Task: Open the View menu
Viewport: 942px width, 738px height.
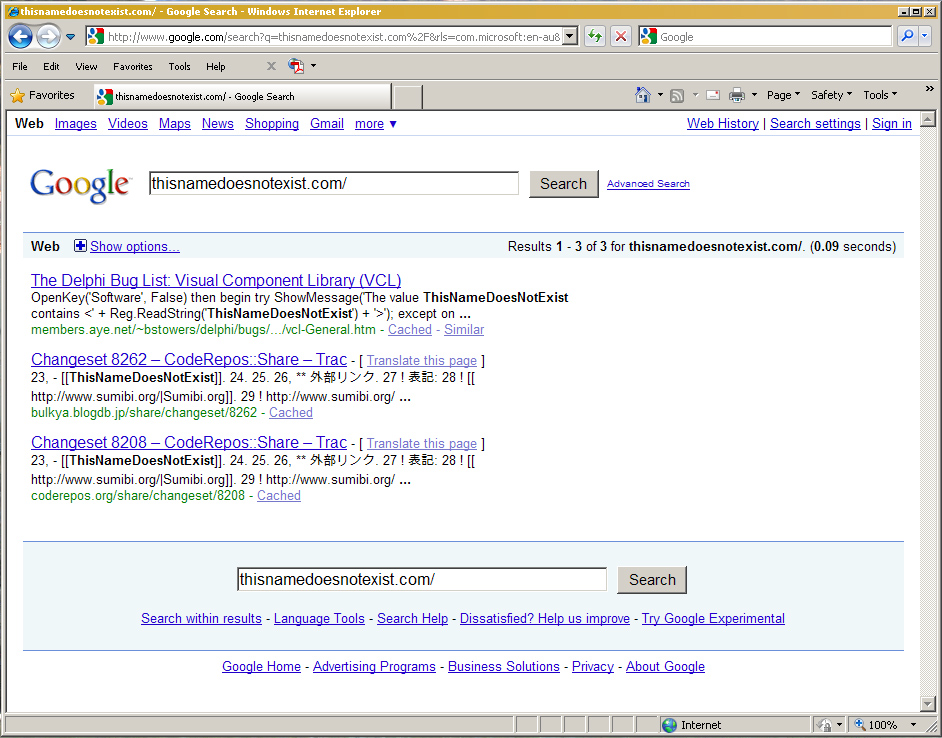Action: click(x=86, y=67)
